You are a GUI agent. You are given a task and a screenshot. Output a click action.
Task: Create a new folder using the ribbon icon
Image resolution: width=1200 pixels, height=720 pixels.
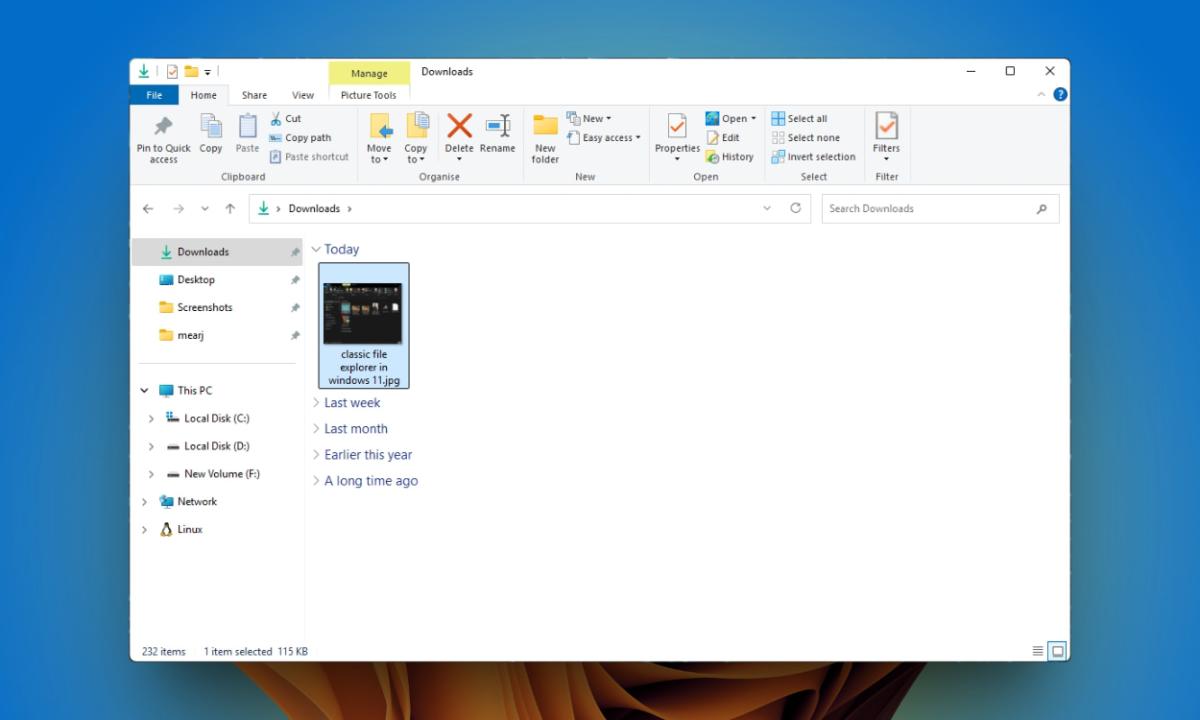click(x=544, y=138)
